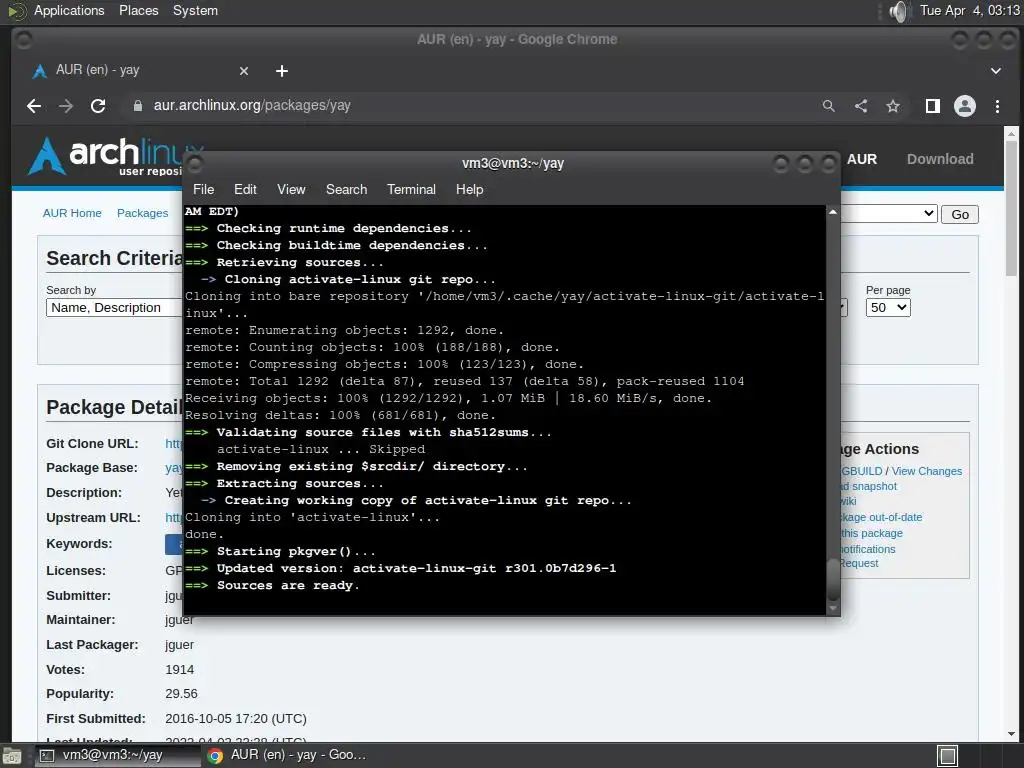Click the 'this package' vote link
1024x768 pixels.
871,534
